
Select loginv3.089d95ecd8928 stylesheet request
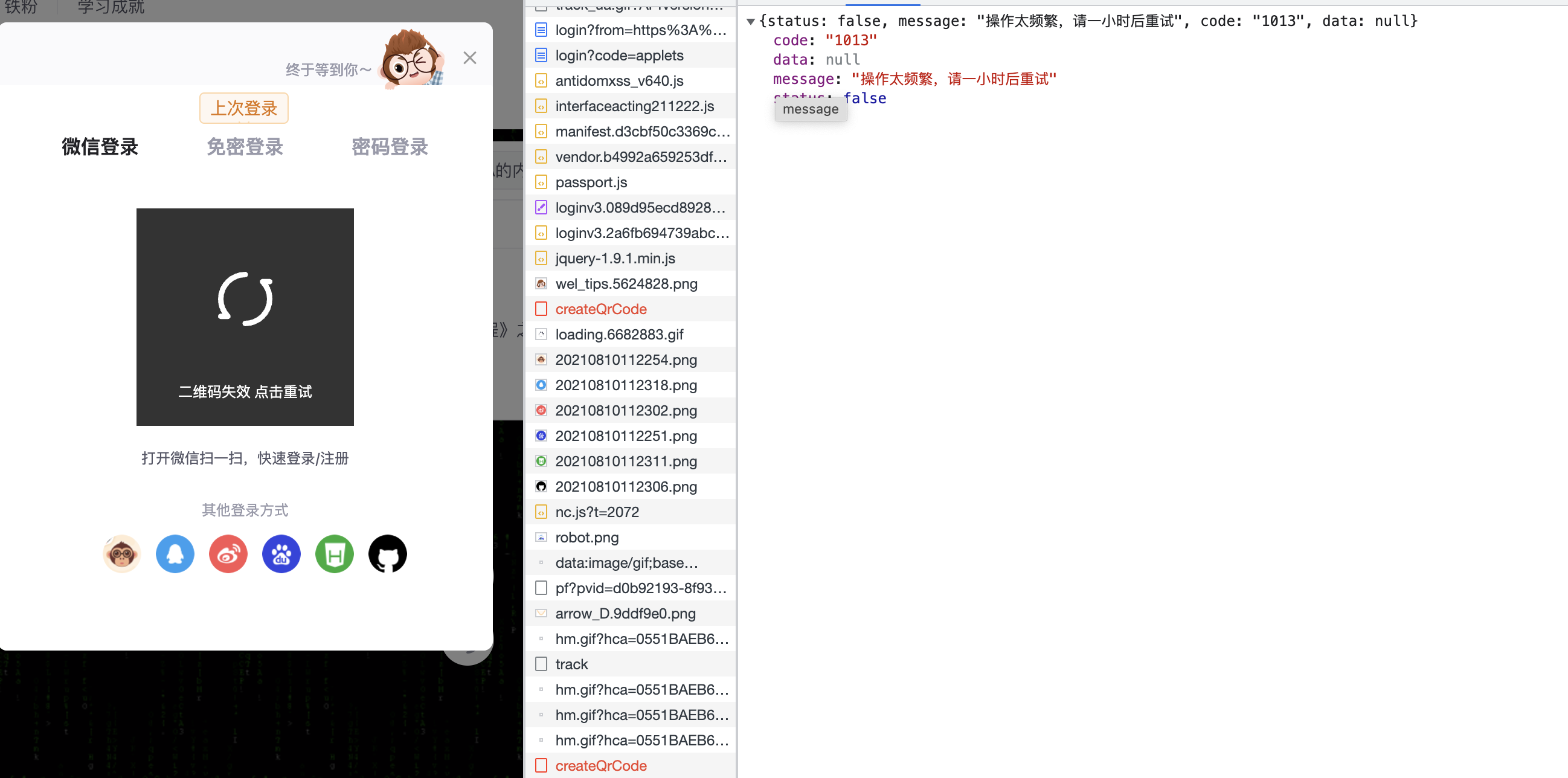pos(630,208)
